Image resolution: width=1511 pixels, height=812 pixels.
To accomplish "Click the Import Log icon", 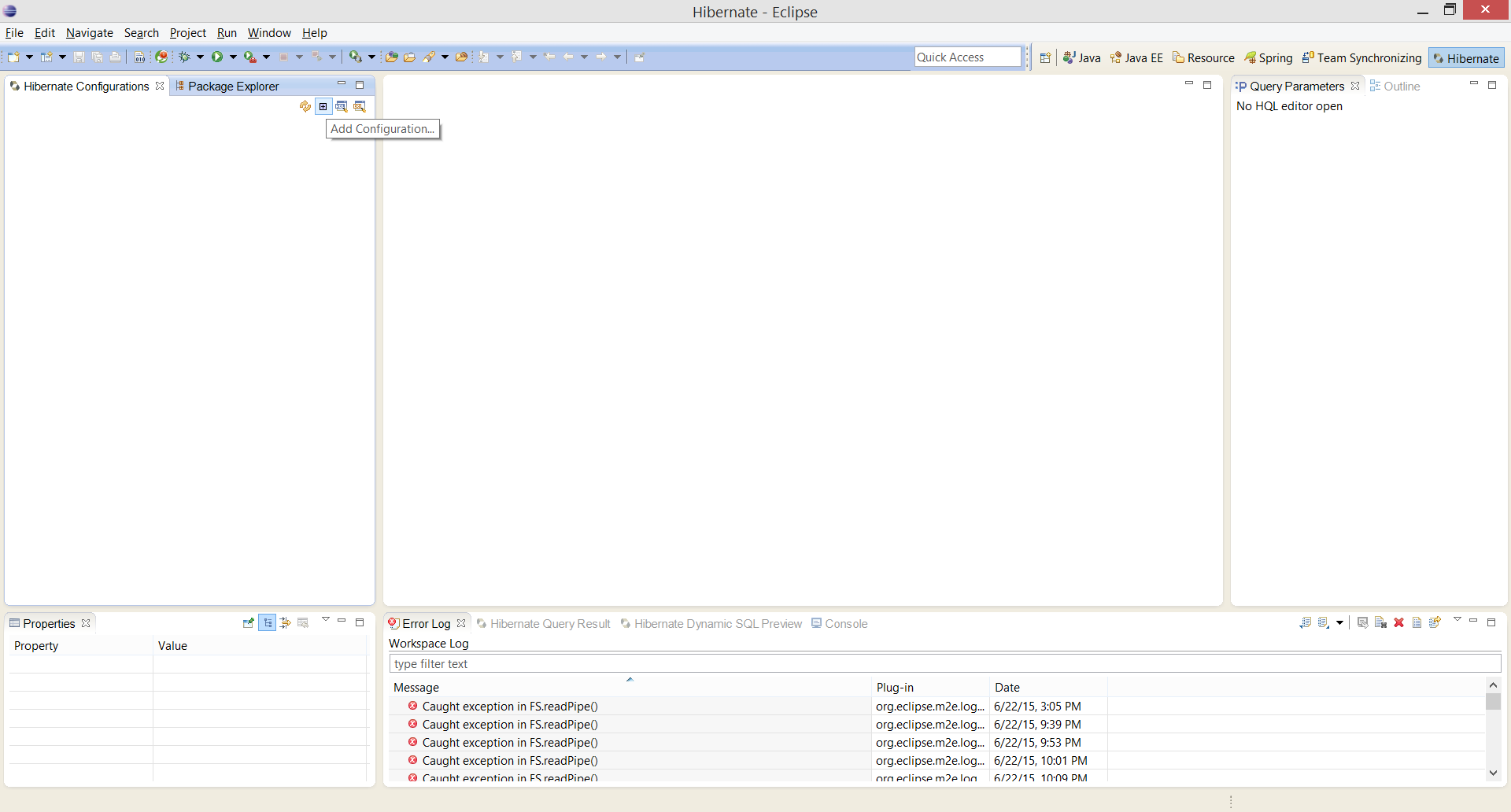I will [x=1323, y=622].
